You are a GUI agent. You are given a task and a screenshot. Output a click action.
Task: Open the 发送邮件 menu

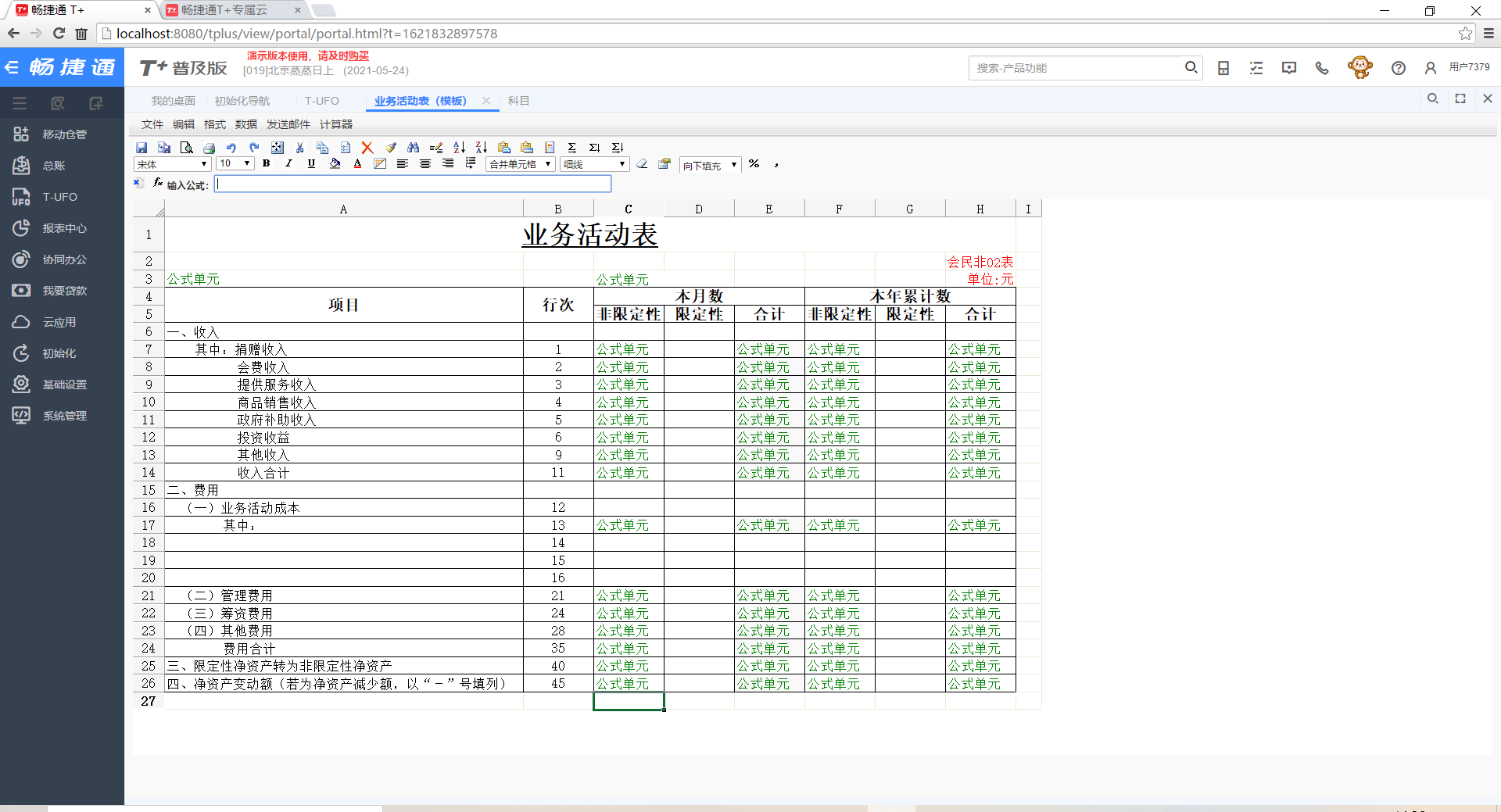[288, 124]
